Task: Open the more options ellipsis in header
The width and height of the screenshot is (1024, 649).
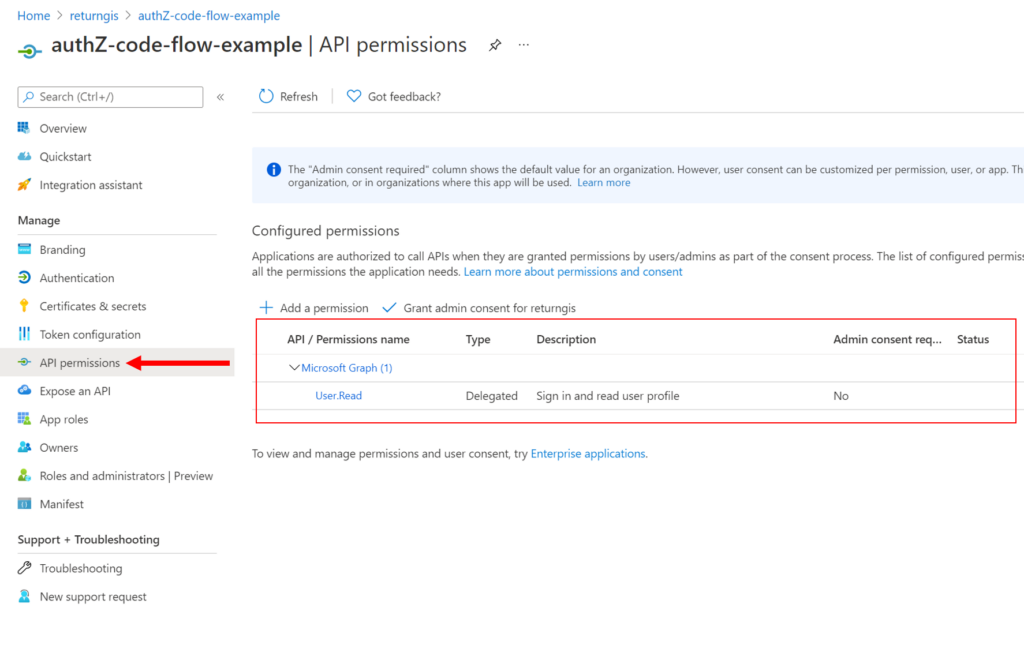Action: (x=524, y=45)
